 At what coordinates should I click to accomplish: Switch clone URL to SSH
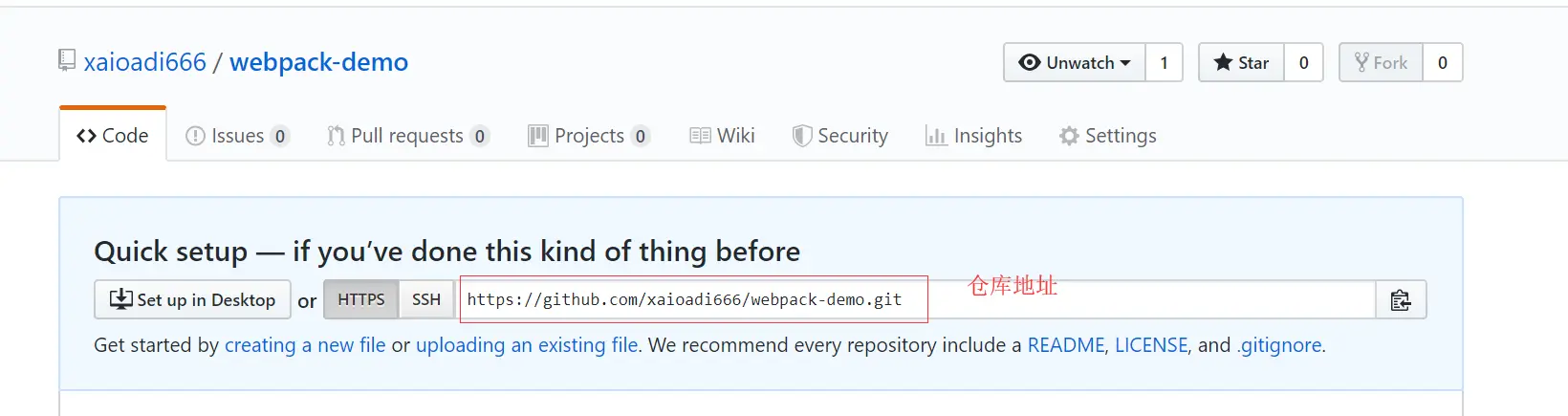426,300
